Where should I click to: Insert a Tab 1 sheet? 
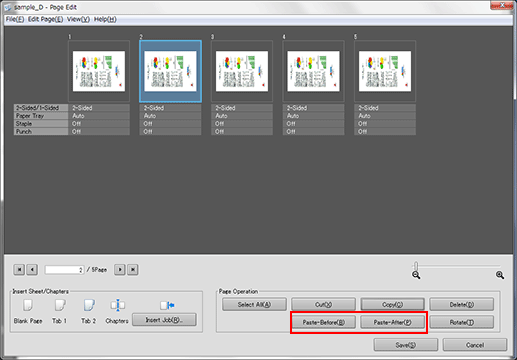[60, 305]
